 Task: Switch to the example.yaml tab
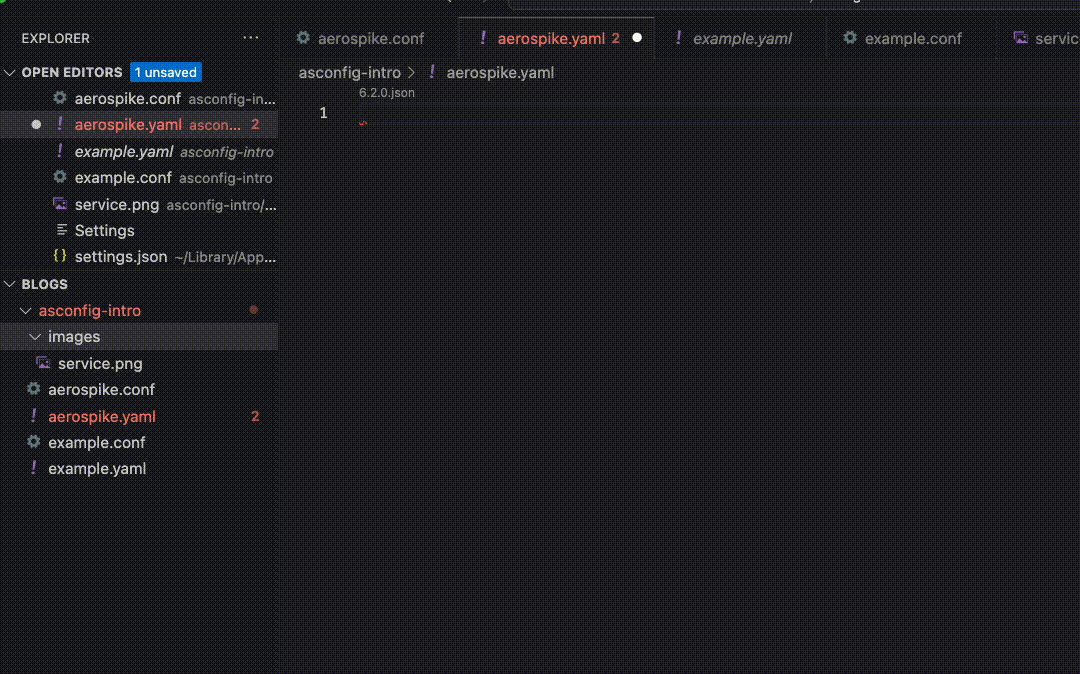click(x=742, y=38)
